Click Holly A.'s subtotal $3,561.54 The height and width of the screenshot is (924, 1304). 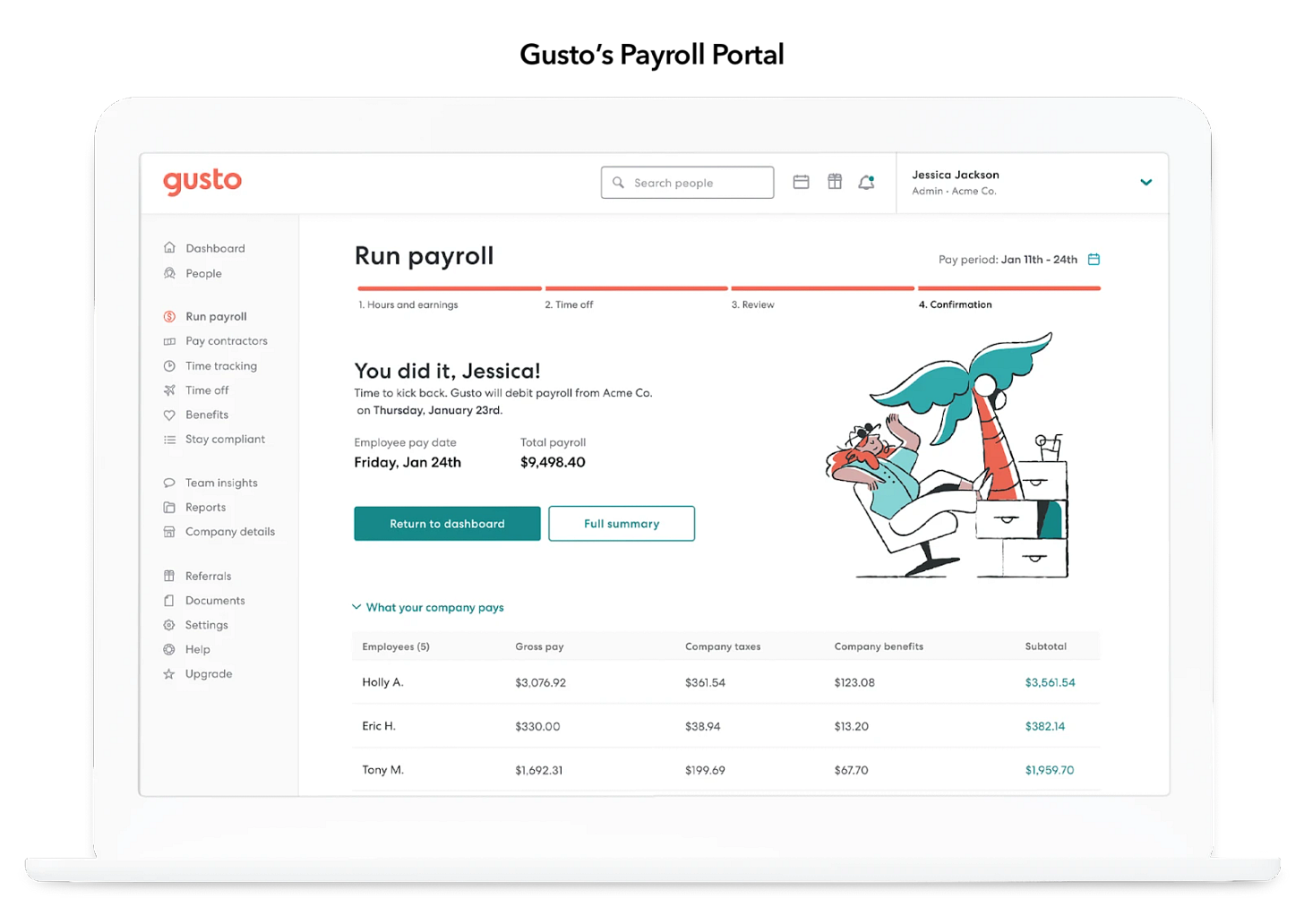[x=1050, y=682]
